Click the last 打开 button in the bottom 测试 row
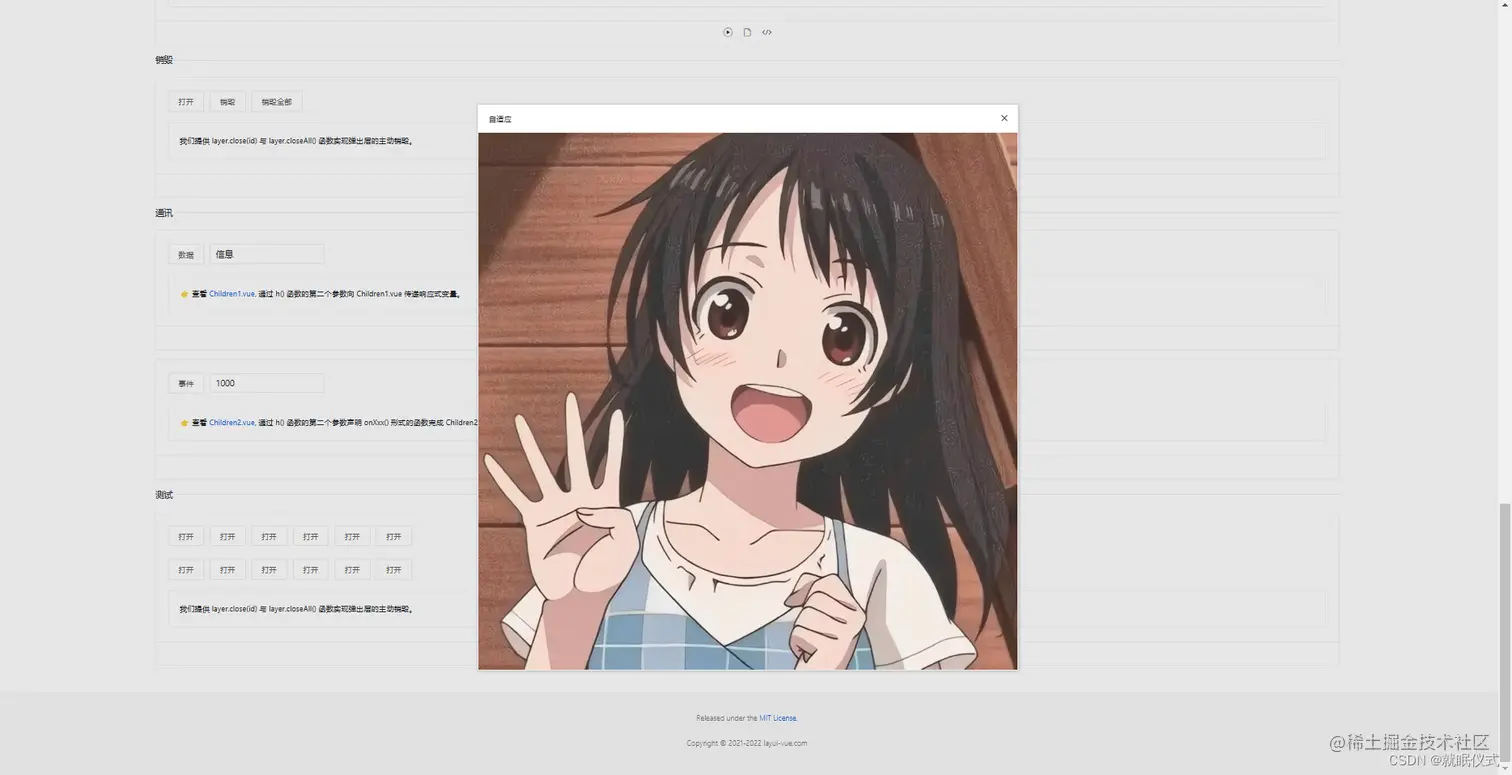The height and width of the screenshot is (775, 1512). 394,570
